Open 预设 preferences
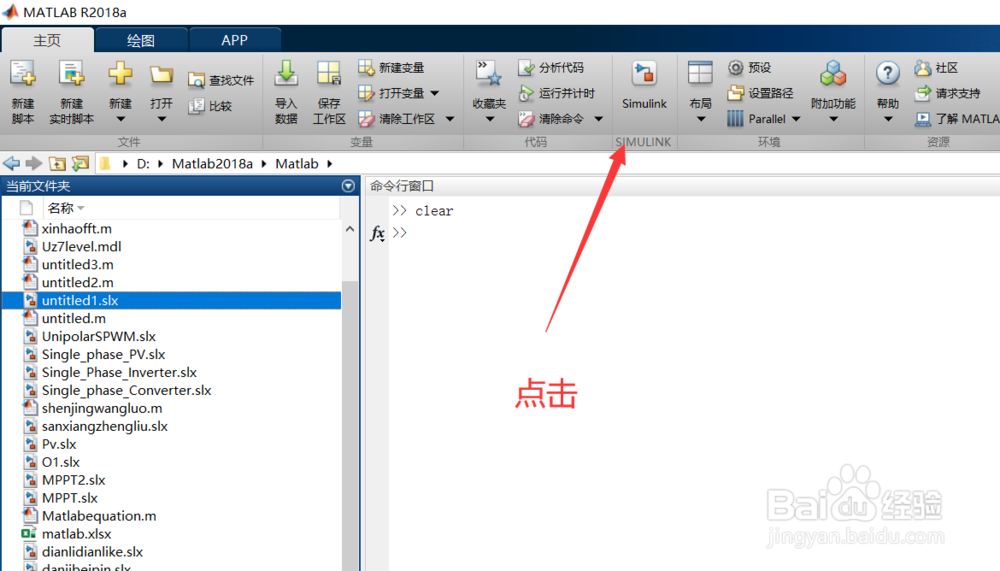Viewport: 1000px width, 571px height. (750, 68)
